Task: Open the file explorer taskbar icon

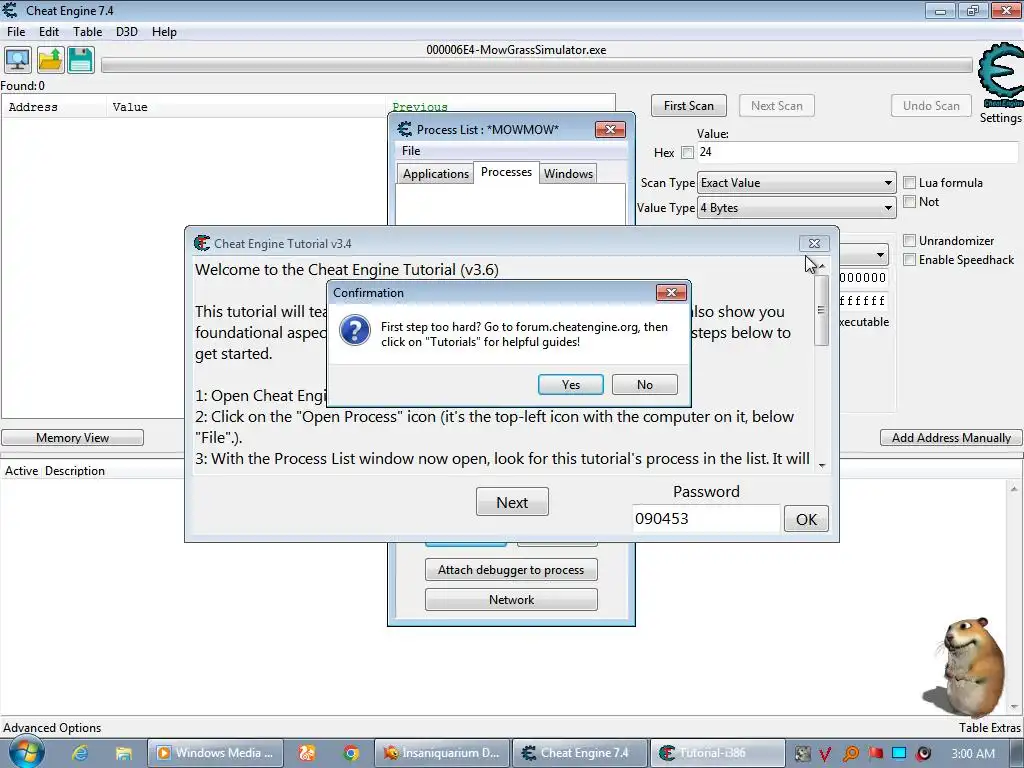Action: point(123,753)
